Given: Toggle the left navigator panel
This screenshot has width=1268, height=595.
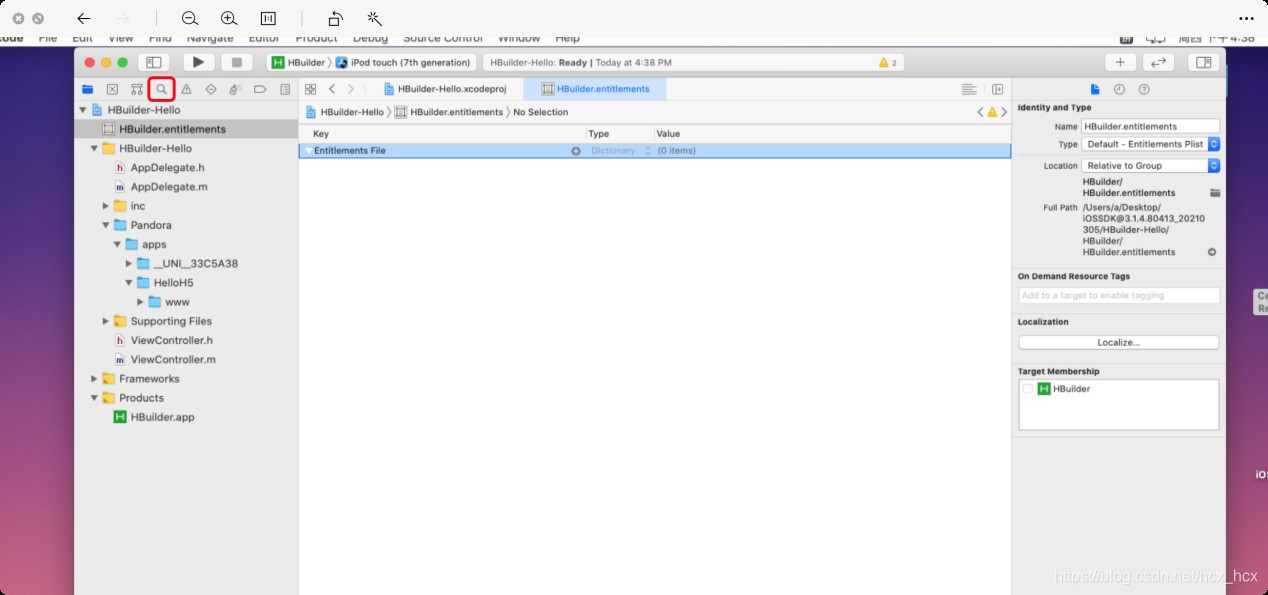Looking at the screenshot, I should pyautogui.click(x=154, y=62).
